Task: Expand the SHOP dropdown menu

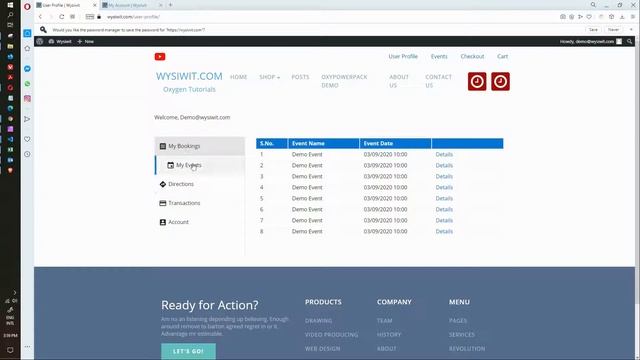Action: (269, 77)
